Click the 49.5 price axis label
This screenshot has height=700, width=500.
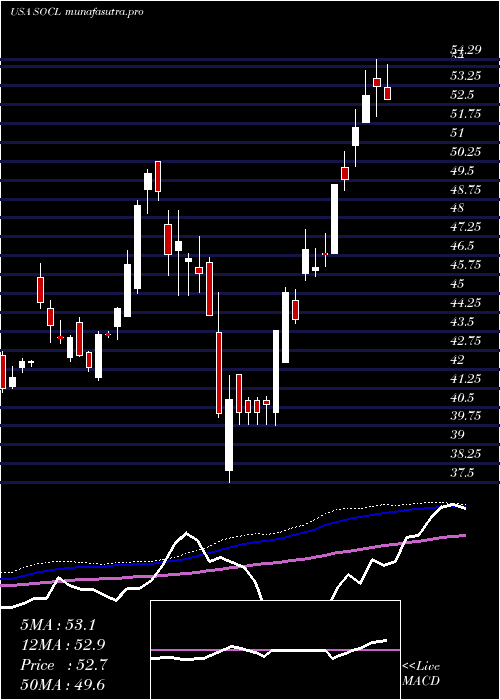pos(461,171)
